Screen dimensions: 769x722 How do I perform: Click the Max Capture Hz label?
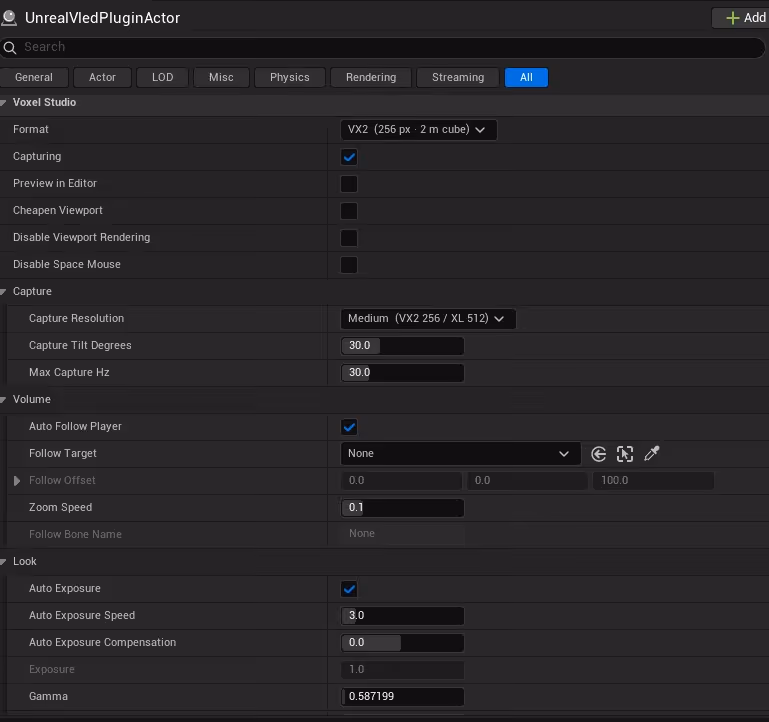69,373
